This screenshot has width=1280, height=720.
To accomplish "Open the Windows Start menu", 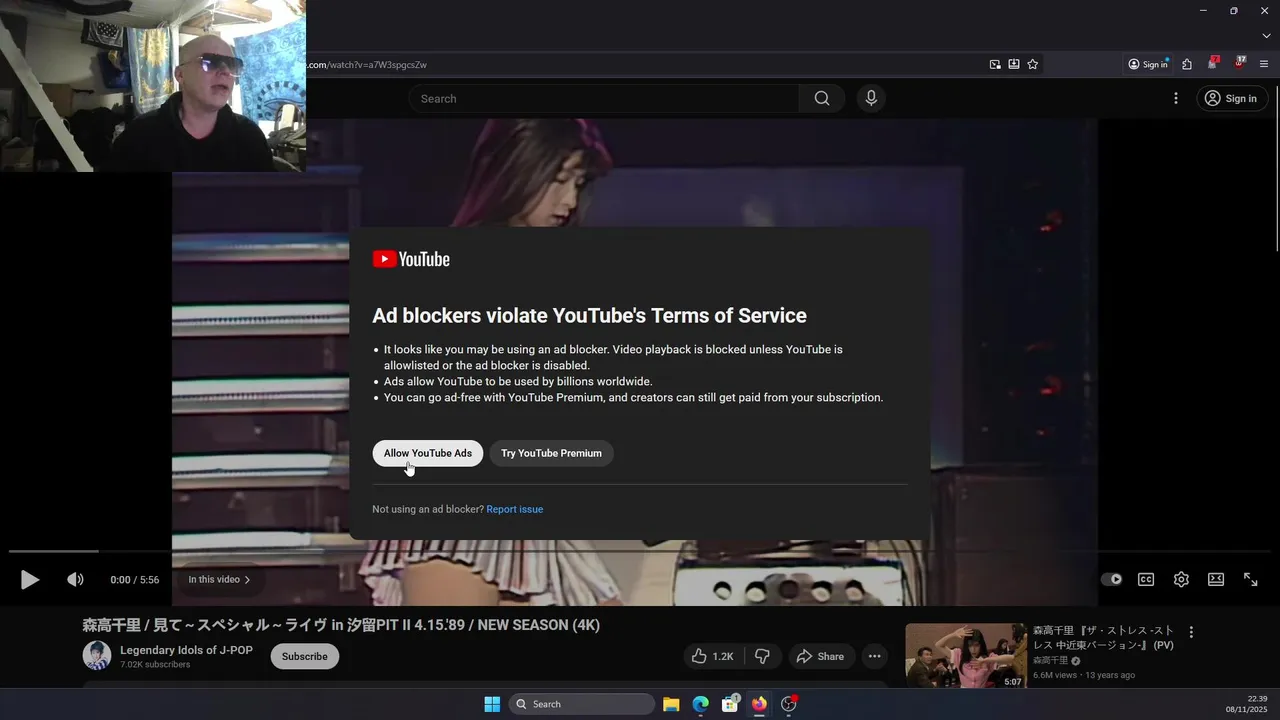I will (492, 704).
